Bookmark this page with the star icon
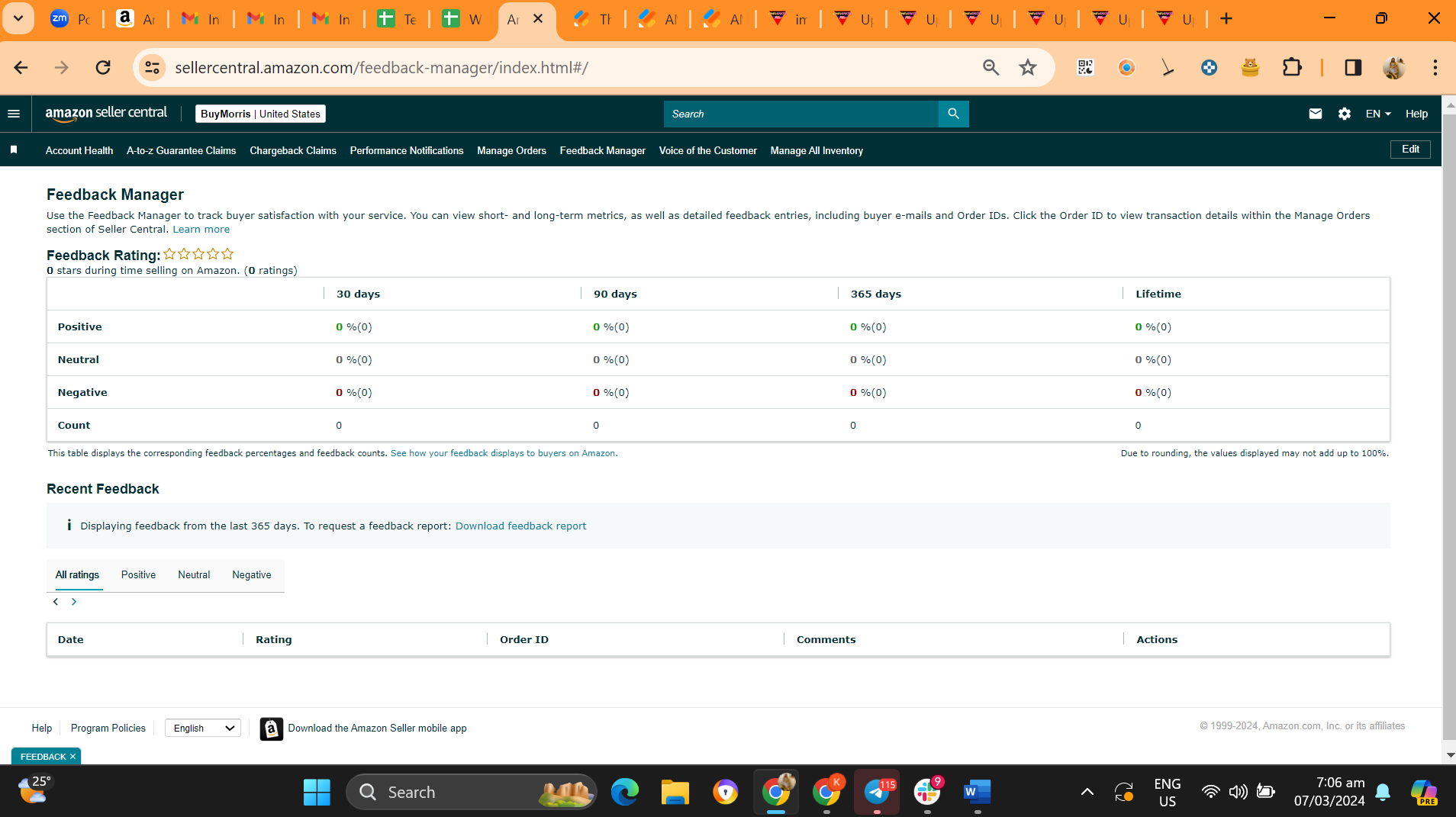Image resolution: width=1456 pixels, height=817 pixels. [x=1028, y=68]
